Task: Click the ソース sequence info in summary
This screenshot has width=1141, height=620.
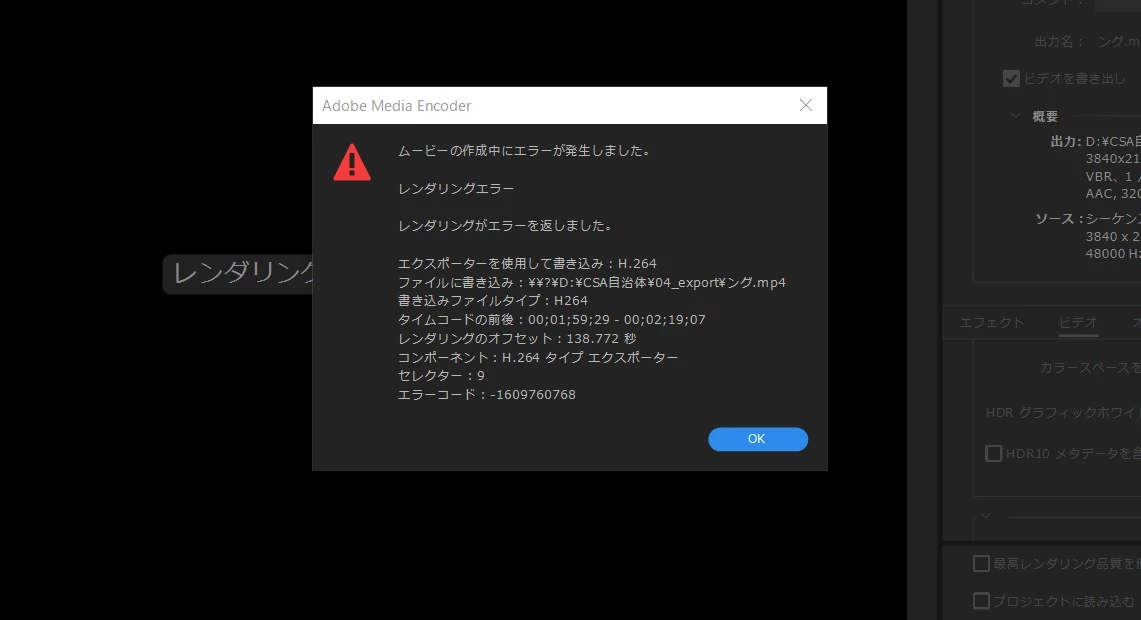Action: click(1113, 218)
